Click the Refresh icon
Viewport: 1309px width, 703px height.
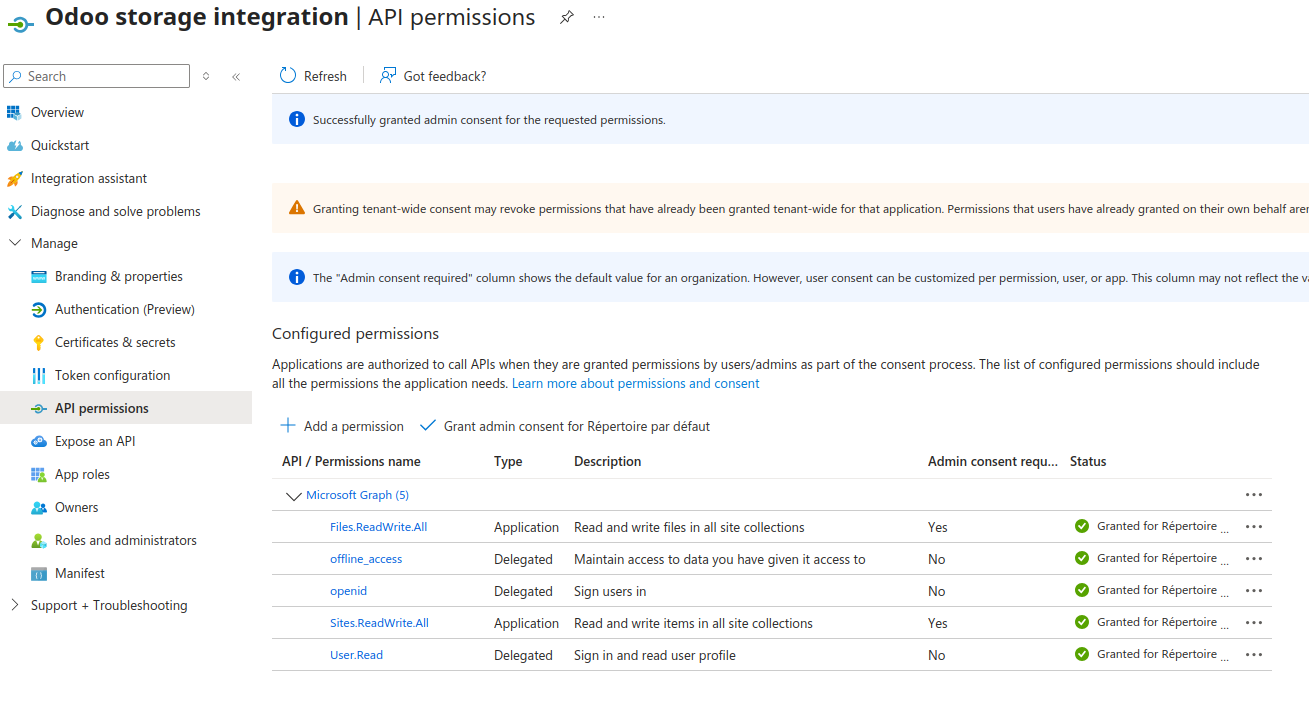click(288, 75)
